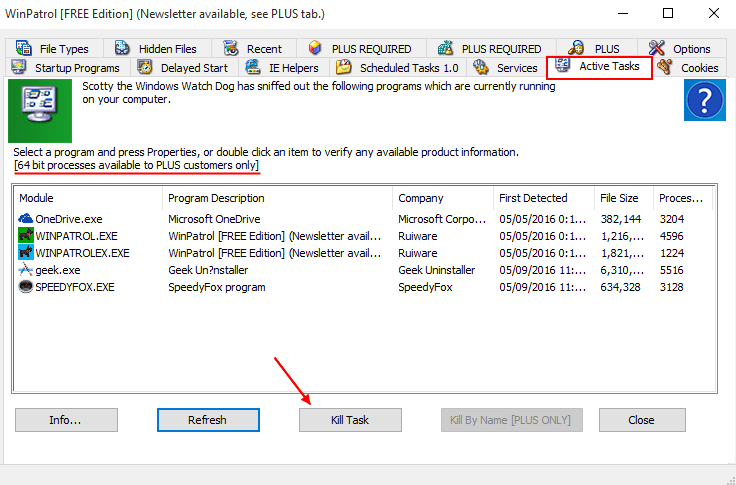Click the Cookies tab icon
The height and width of the screenshot is (485, 736).
[x=664, y=67]
